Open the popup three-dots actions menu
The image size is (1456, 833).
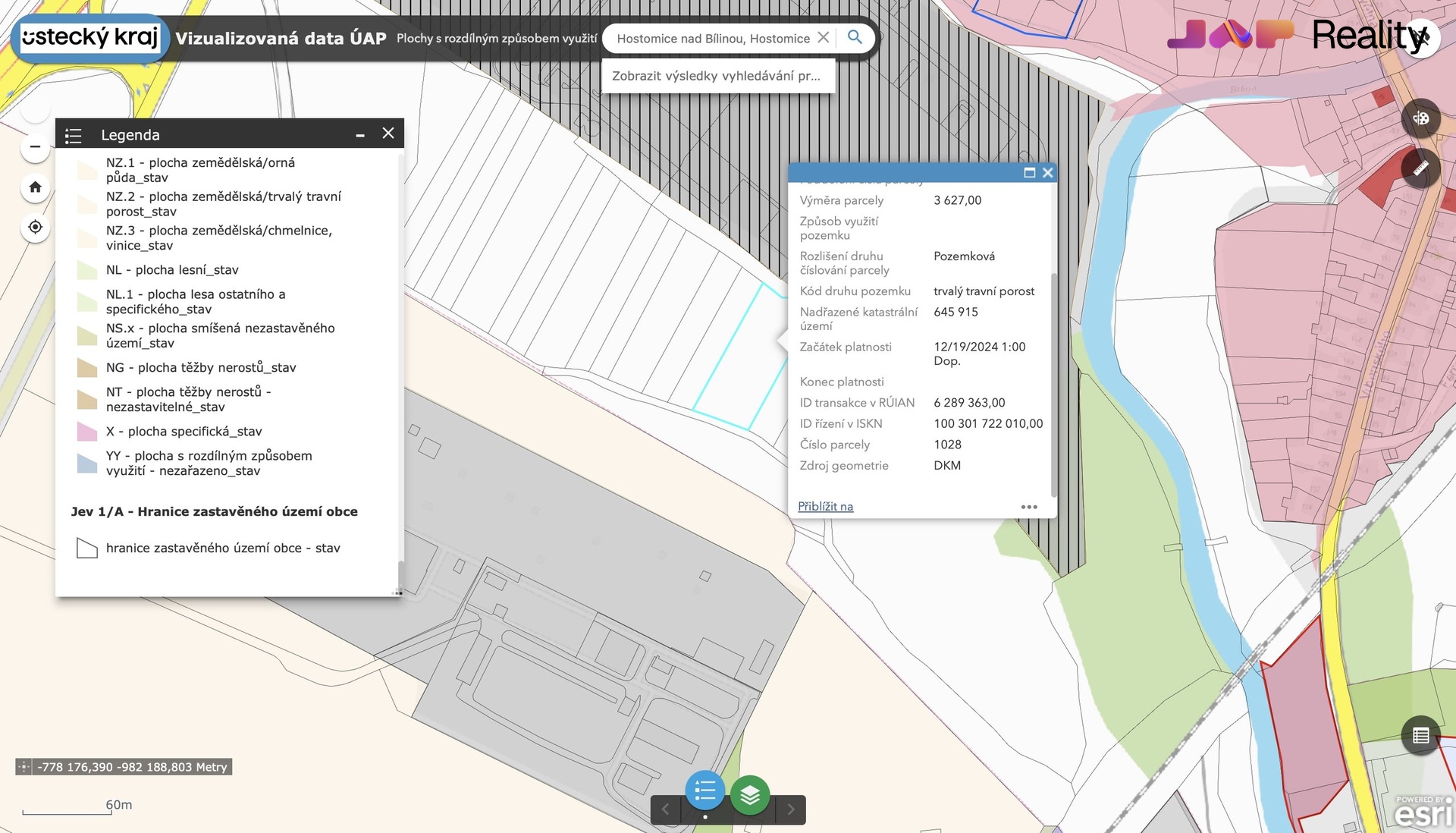1029,507
